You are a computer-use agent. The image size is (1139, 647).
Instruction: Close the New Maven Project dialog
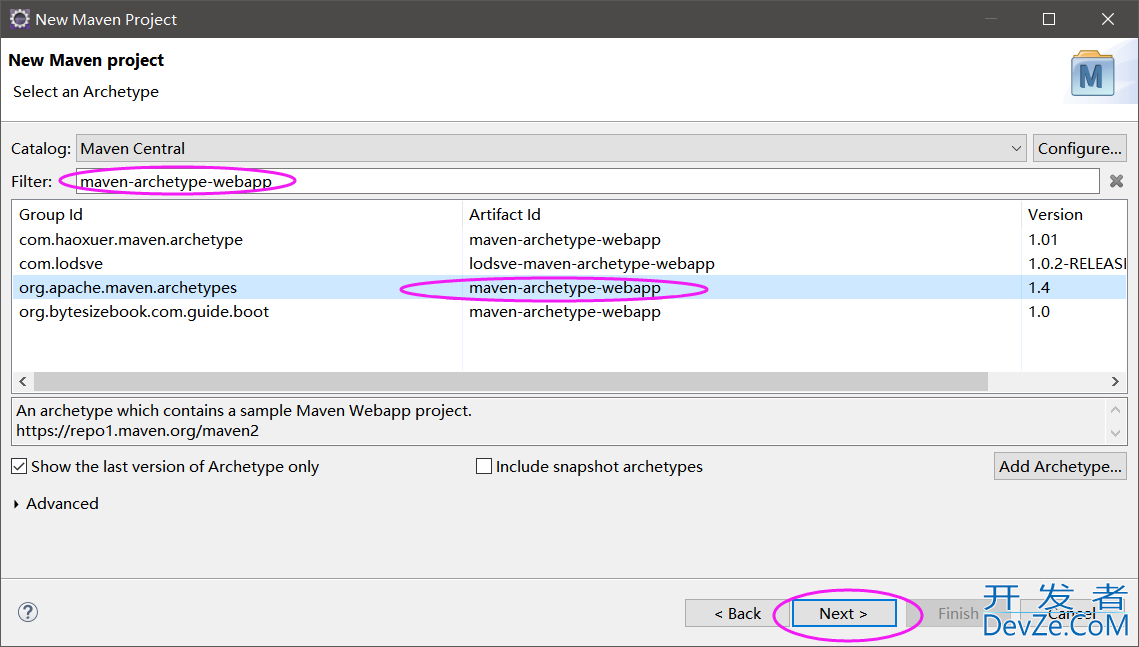click(x=1108, y=19)
